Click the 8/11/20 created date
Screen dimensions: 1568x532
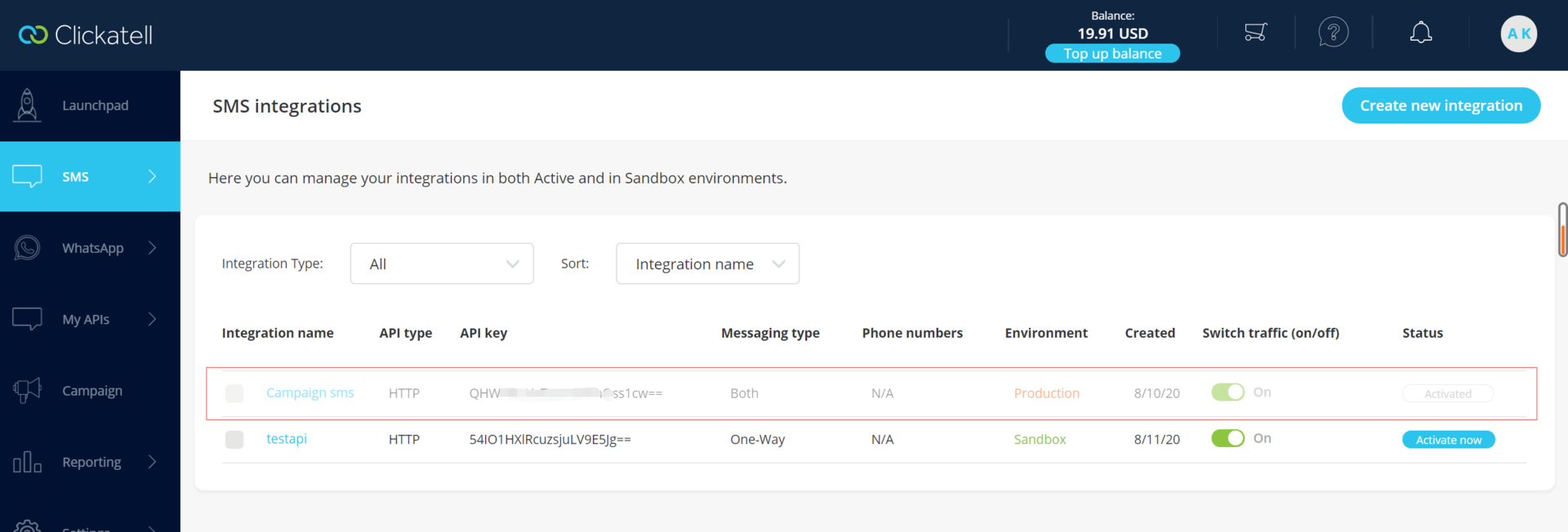[x=1156, y=439]
